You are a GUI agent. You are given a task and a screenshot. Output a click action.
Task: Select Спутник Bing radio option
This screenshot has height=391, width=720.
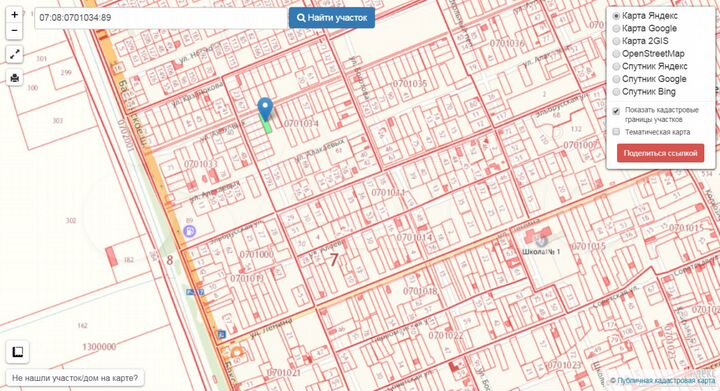point(616,92)
